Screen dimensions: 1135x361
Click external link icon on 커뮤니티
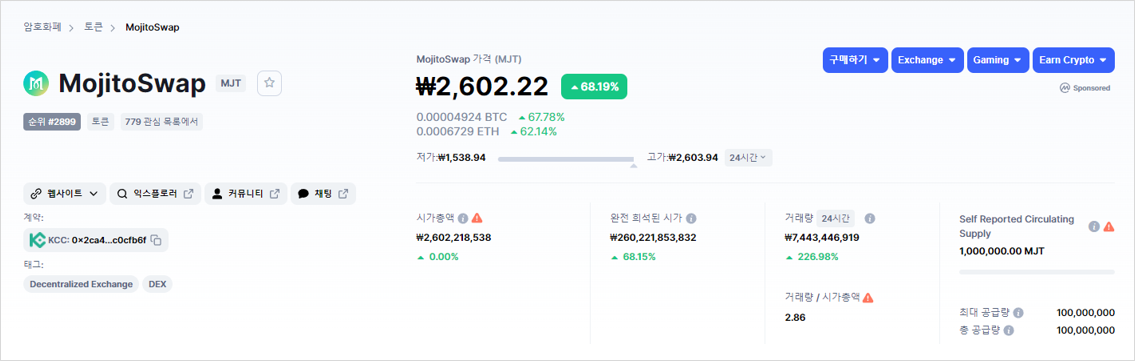(274, 194)
